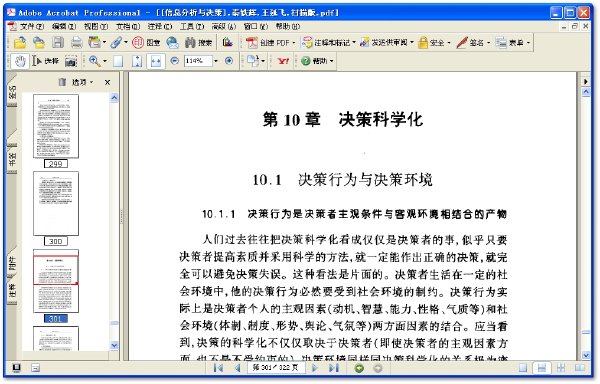Set view to Fit Width icon
This screenshot has width=600, height=384.
click(156, 61)
